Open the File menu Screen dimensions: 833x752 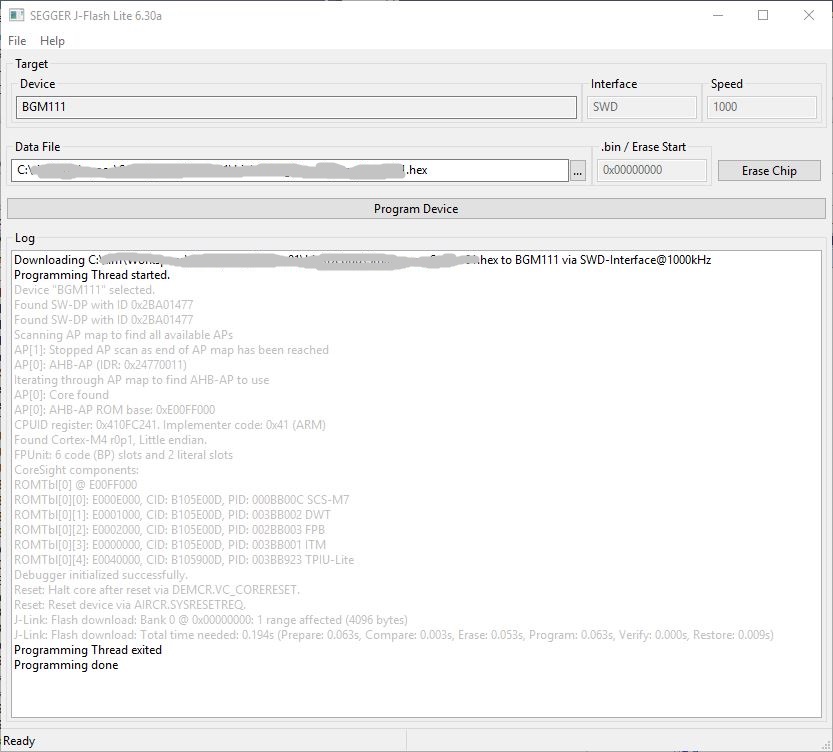16,40
